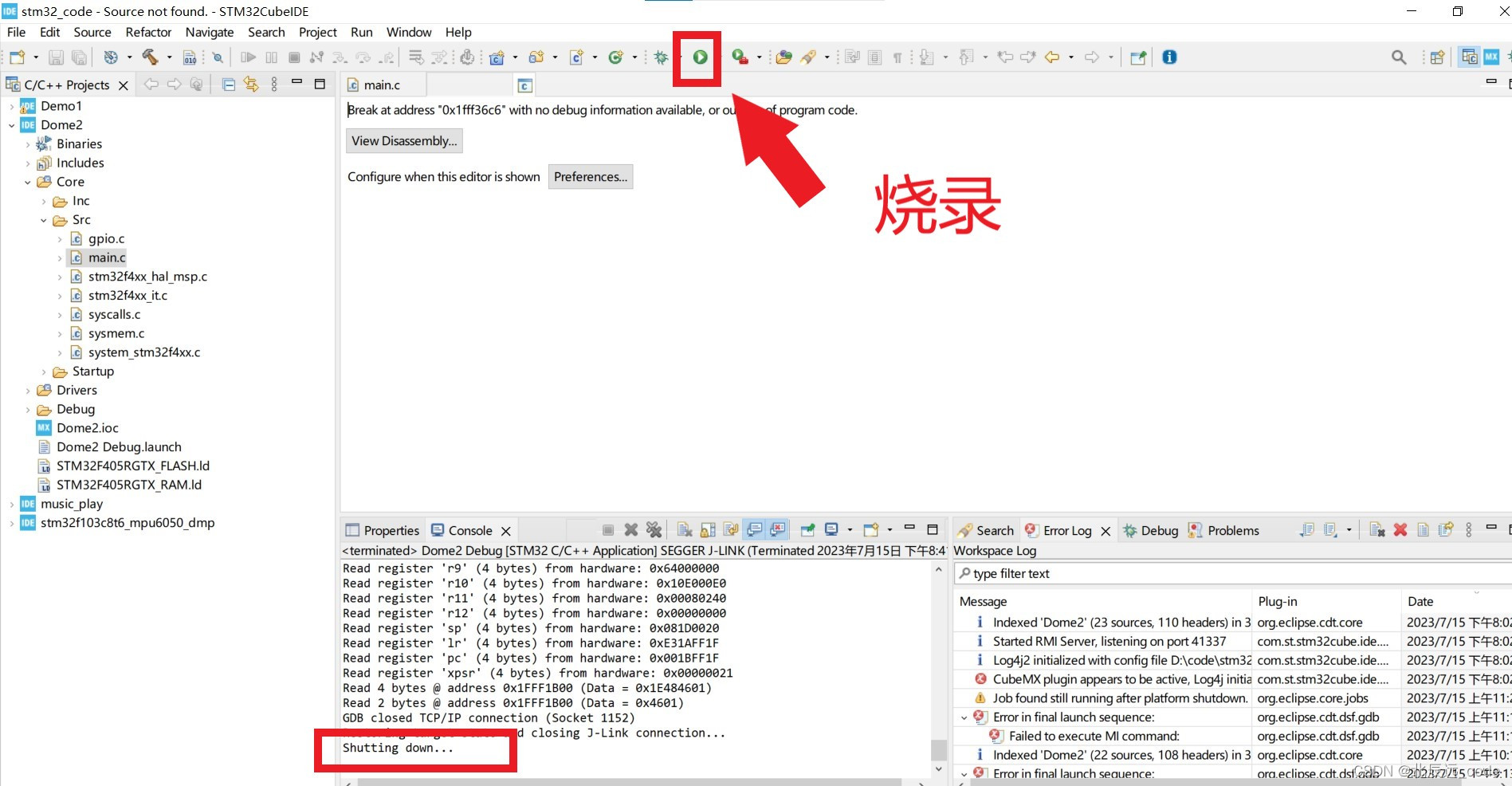
Task: Toggle Word Wrap in Console toolbar
Action: pos(731,530)
